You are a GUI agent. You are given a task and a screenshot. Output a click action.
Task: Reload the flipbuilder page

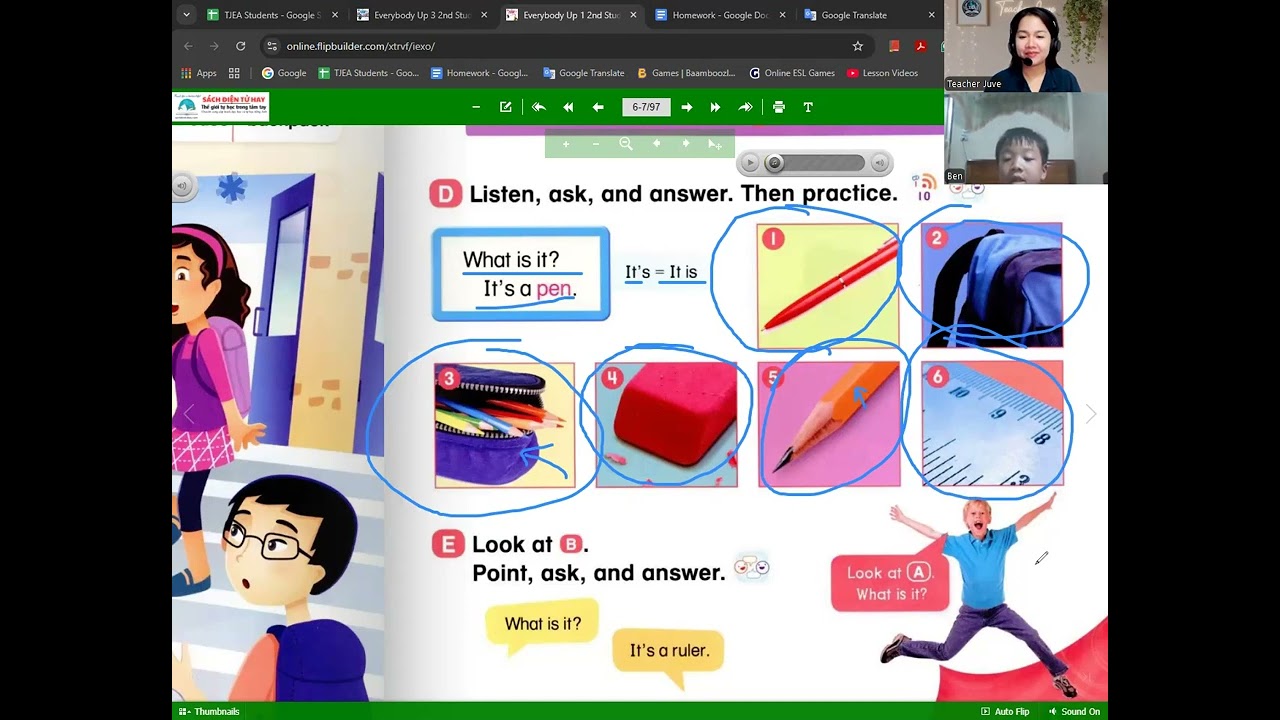(x=240, y=46)
